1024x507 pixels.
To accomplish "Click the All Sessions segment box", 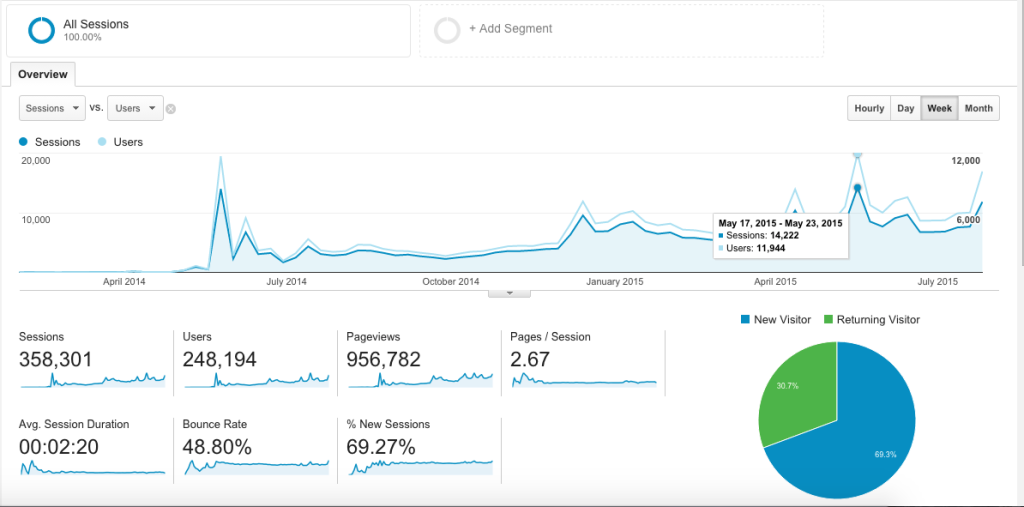I will pos(208,30).
